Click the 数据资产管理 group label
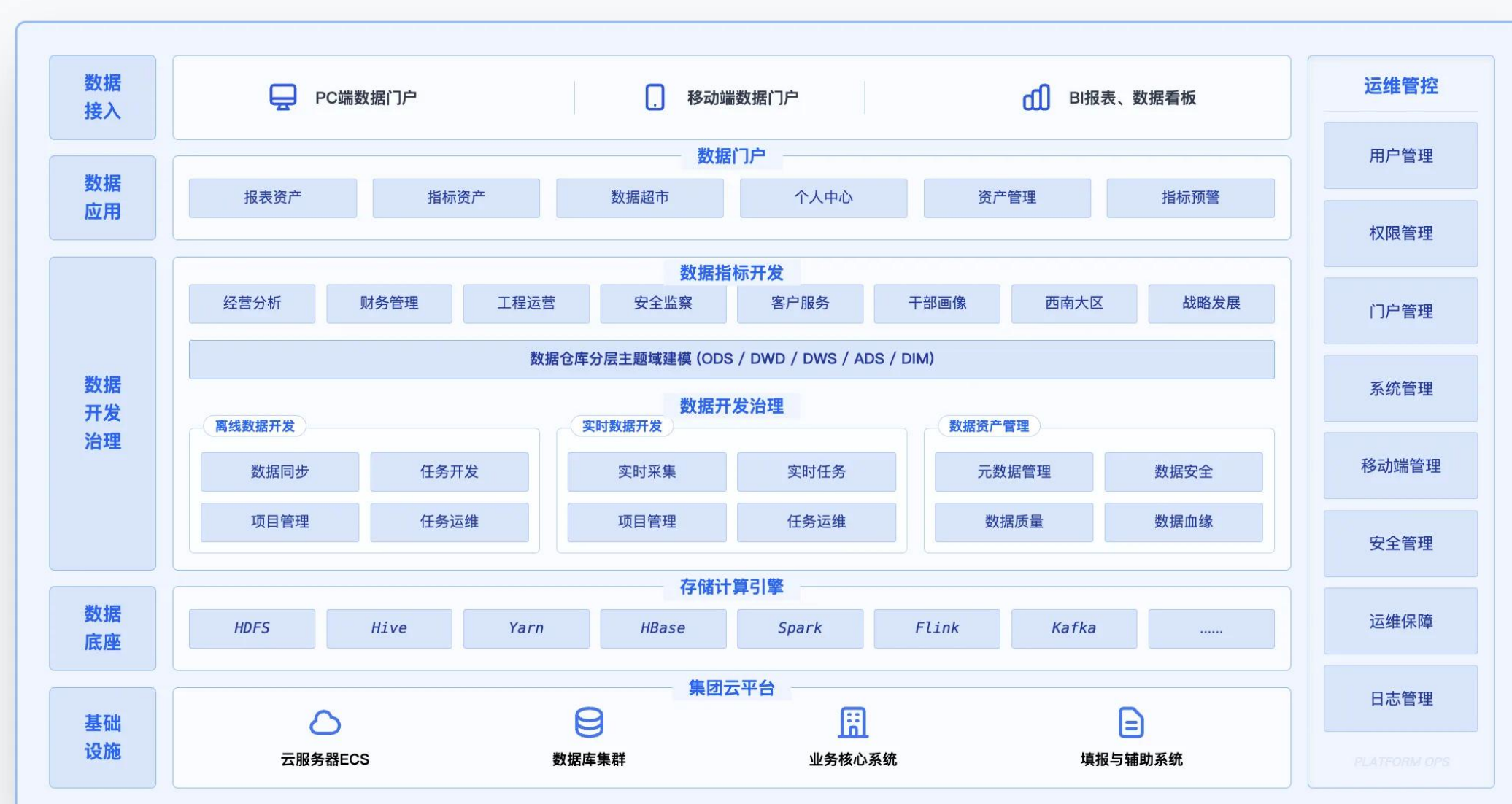The width and height of the screenshot is (1512, 804). point(989,426)
